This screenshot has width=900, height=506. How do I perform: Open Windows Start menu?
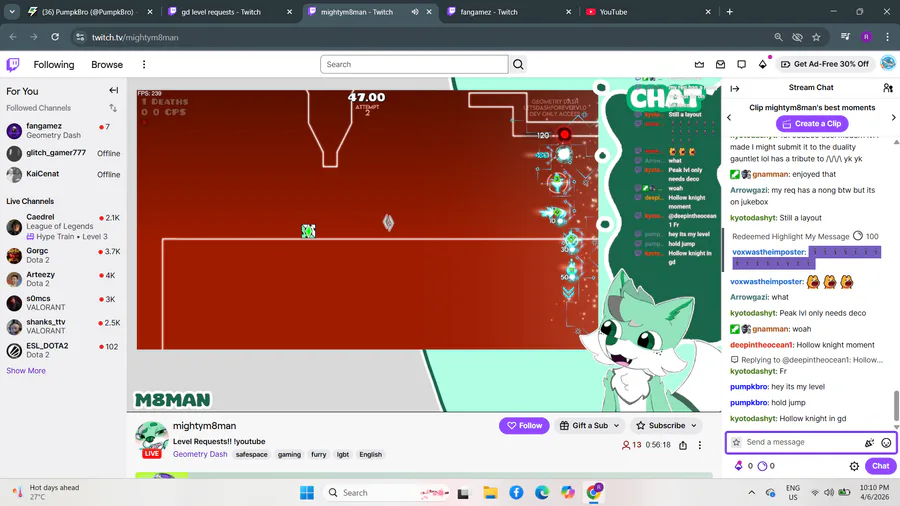(x=307, y=493)
